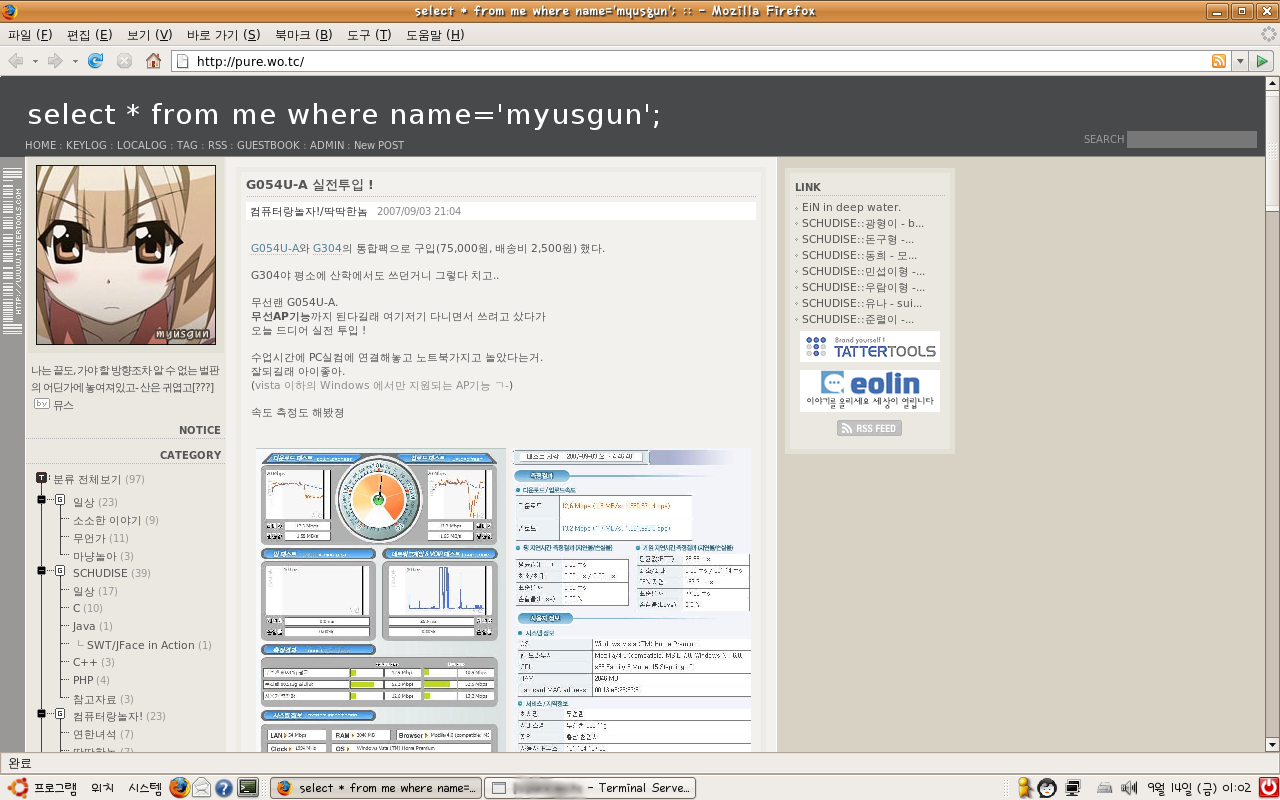Go forward with the Forward arrow button
Viewport: 1280px width, 800px height.
[x=55, y=61]
